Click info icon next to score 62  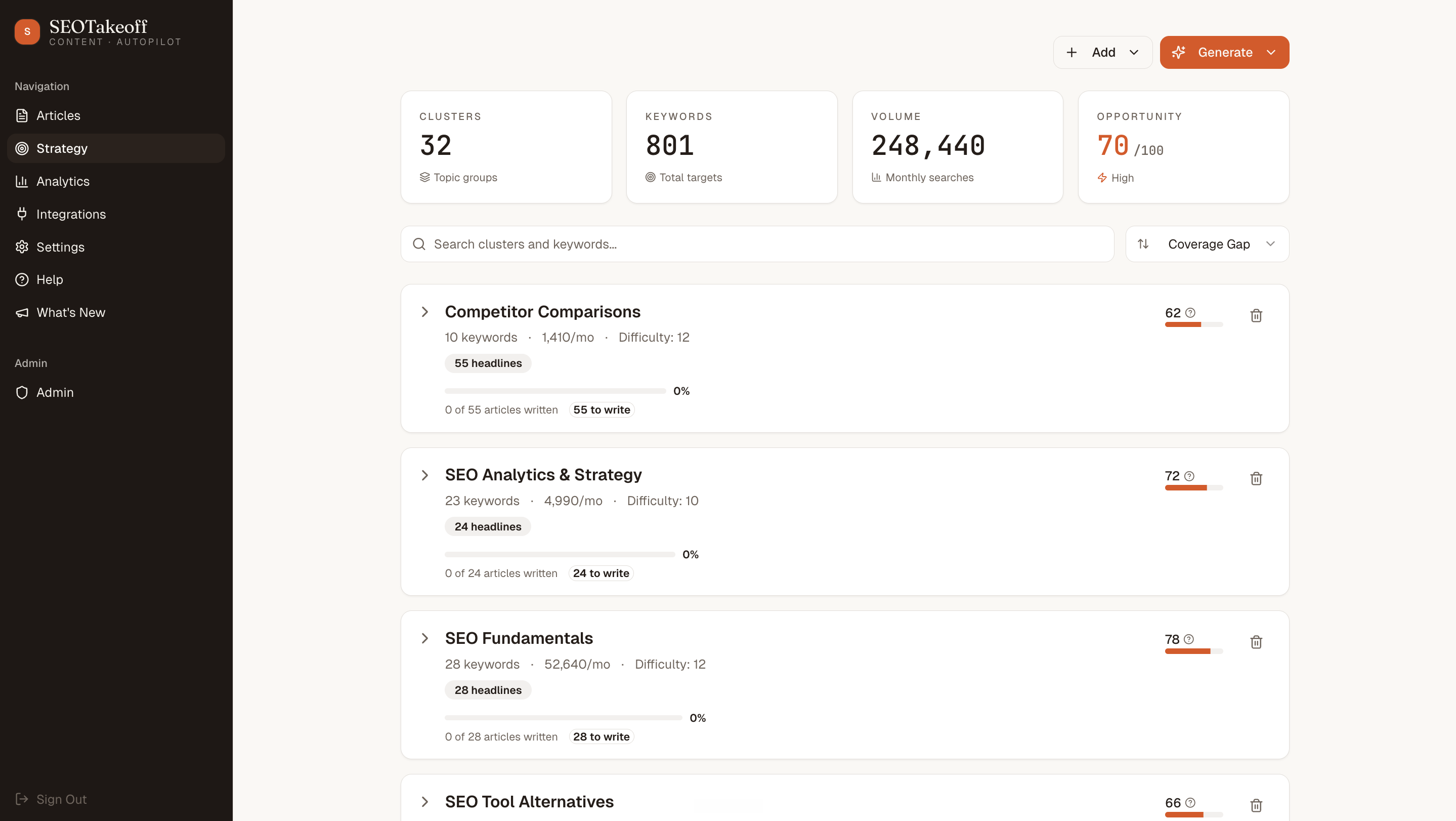point(1190,312)
